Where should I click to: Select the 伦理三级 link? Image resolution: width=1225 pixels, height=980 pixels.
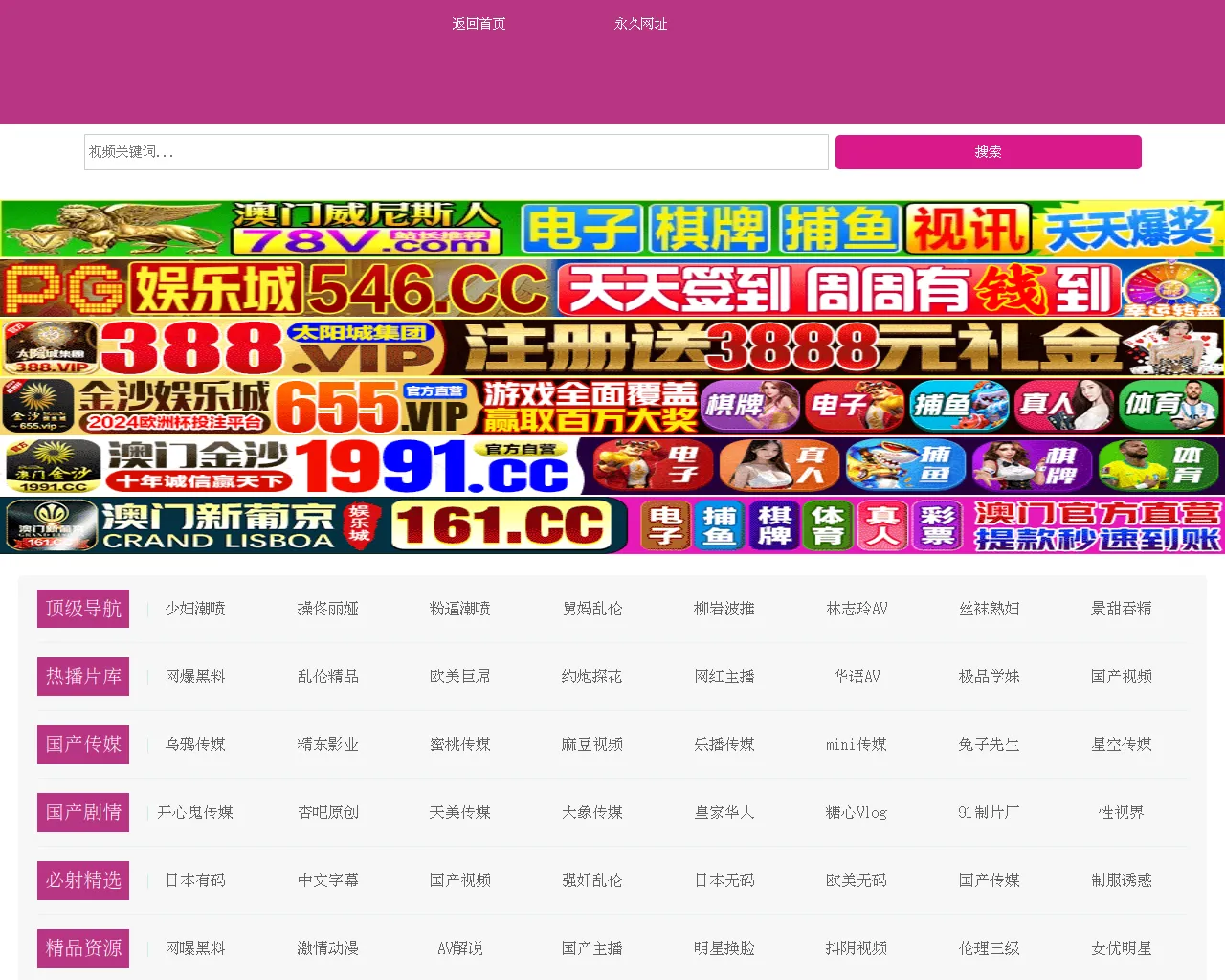tap(990, 948)
